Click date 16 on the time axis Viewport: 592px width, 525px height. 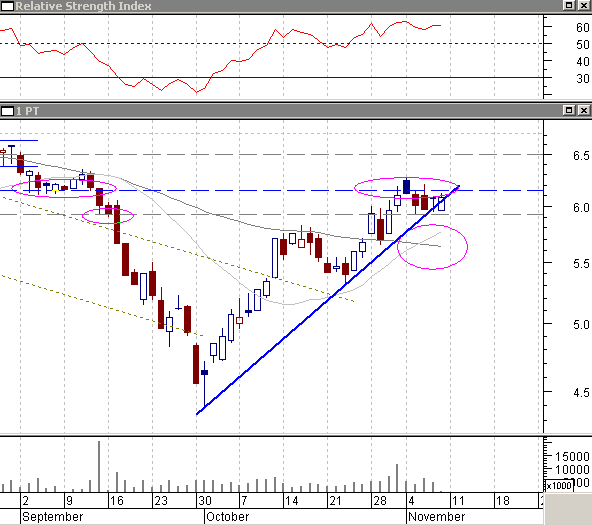tap(116, 501)
